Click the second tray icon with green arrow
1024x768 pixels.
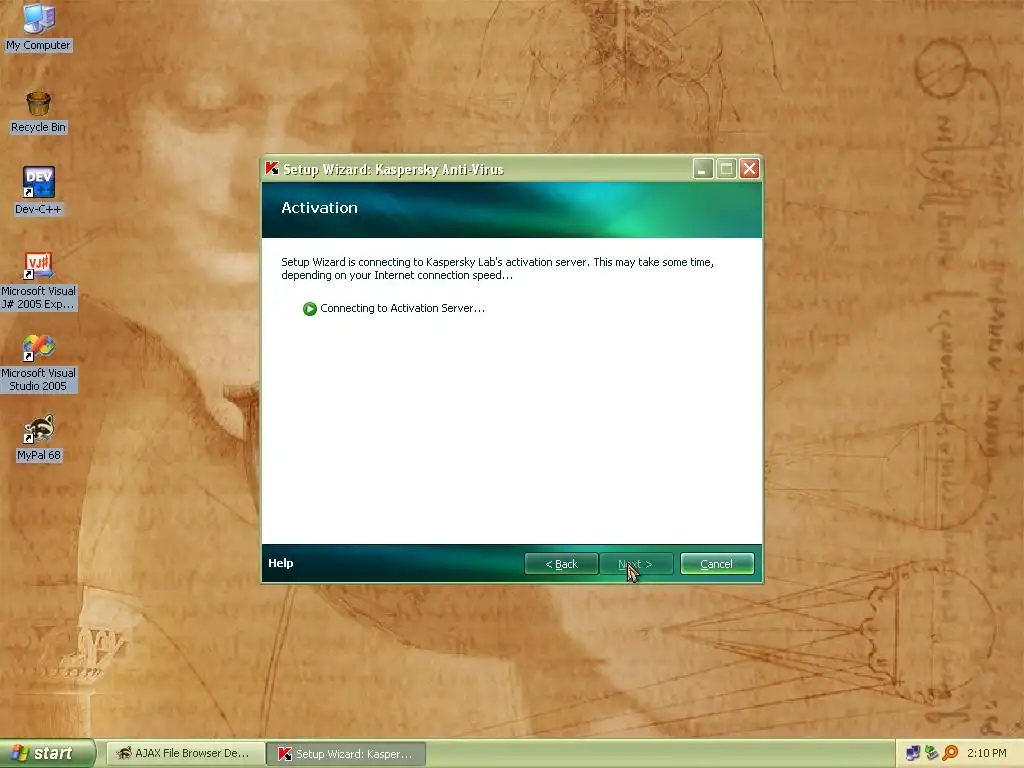(931, 754)
